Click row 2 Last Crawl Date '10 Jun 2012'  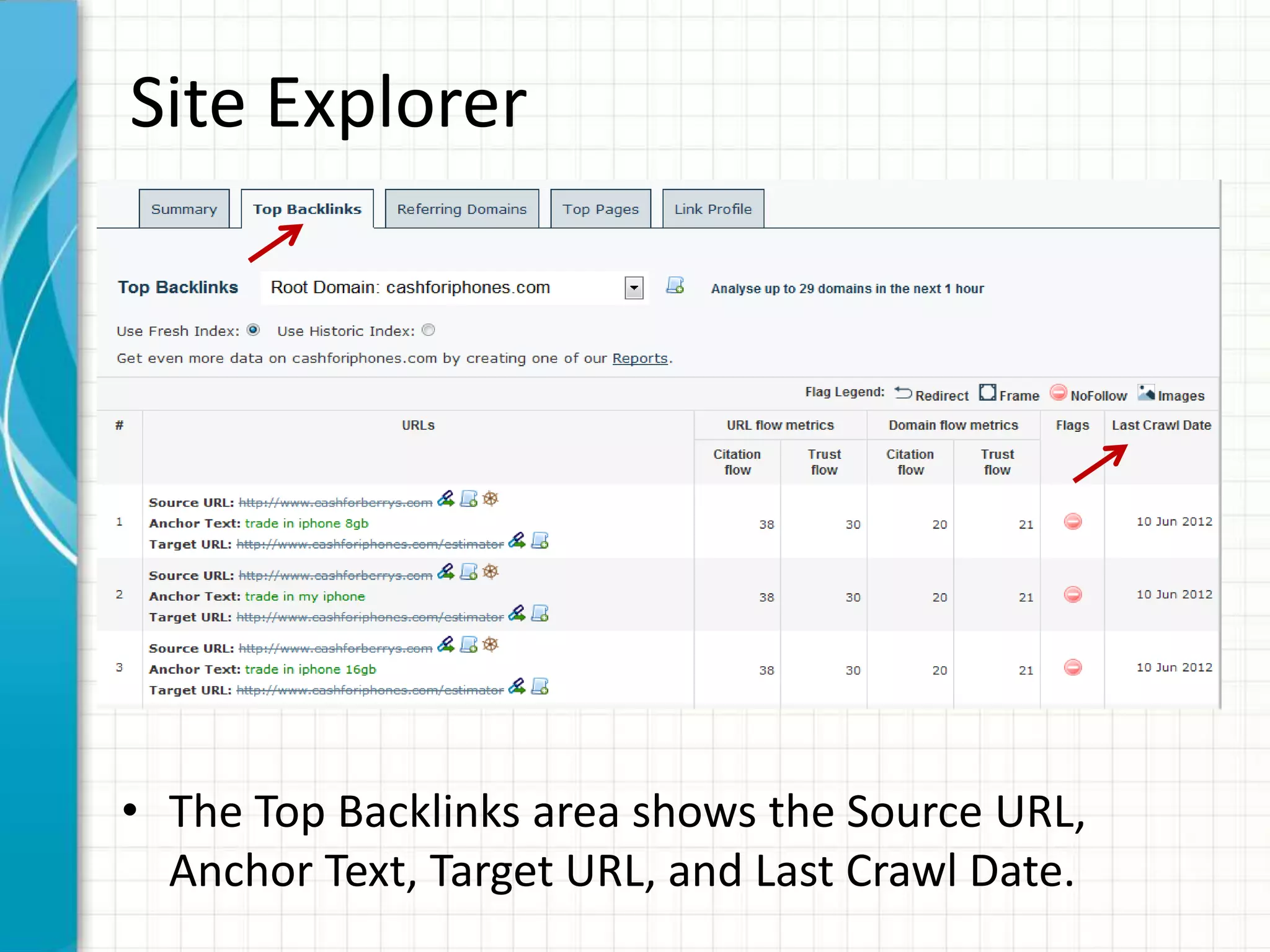pyautogui.click(x=1174, y=594)
